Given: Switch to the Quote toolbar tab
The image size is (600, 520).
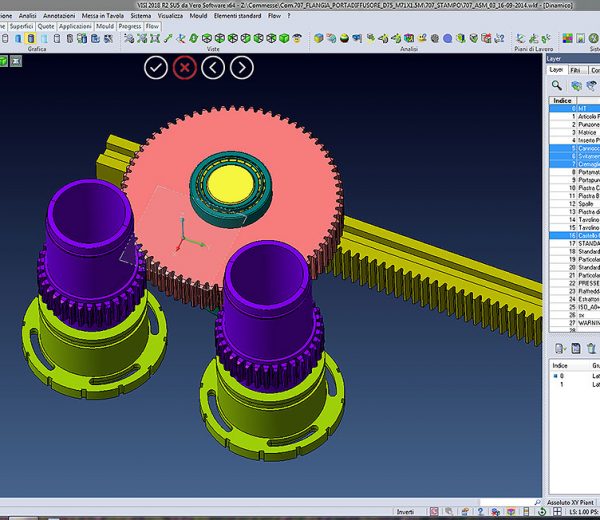Looking at the screenshot, I should pyautogui.click(x=46, y=26).
